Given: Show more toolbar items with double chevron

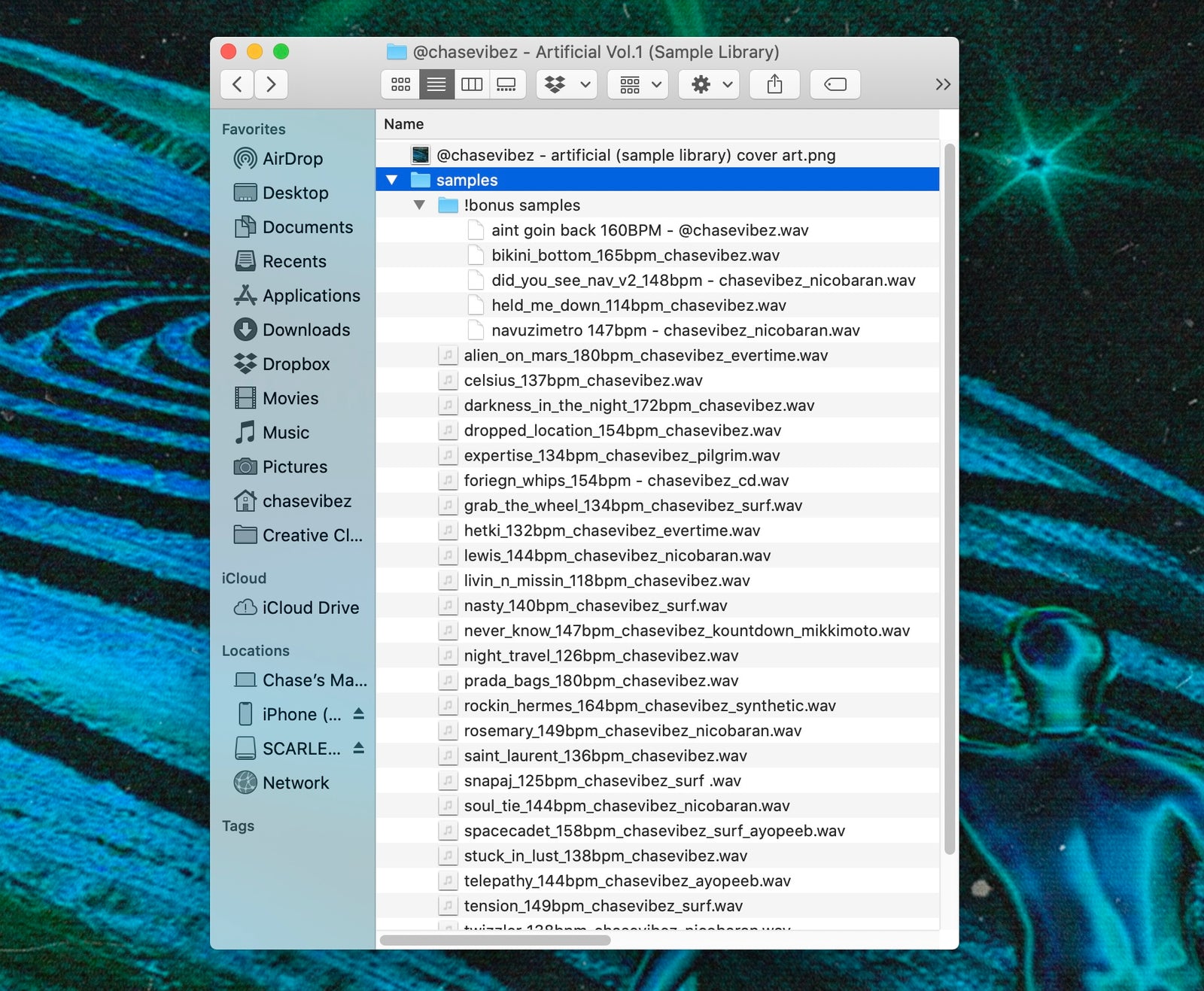Looking at the screenshot, I should pyautogui.click(x=943, y=84).
